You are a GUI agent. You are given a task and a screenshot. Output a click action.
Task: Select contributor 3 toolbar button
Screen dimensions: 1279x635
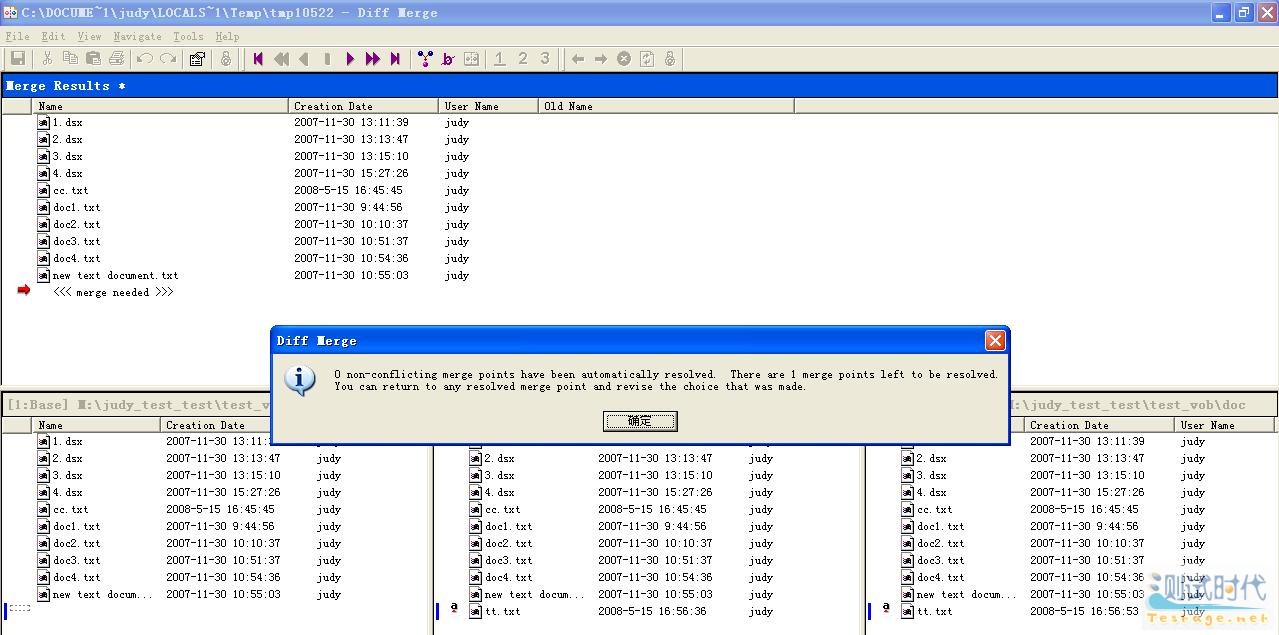tap(545, 59)
